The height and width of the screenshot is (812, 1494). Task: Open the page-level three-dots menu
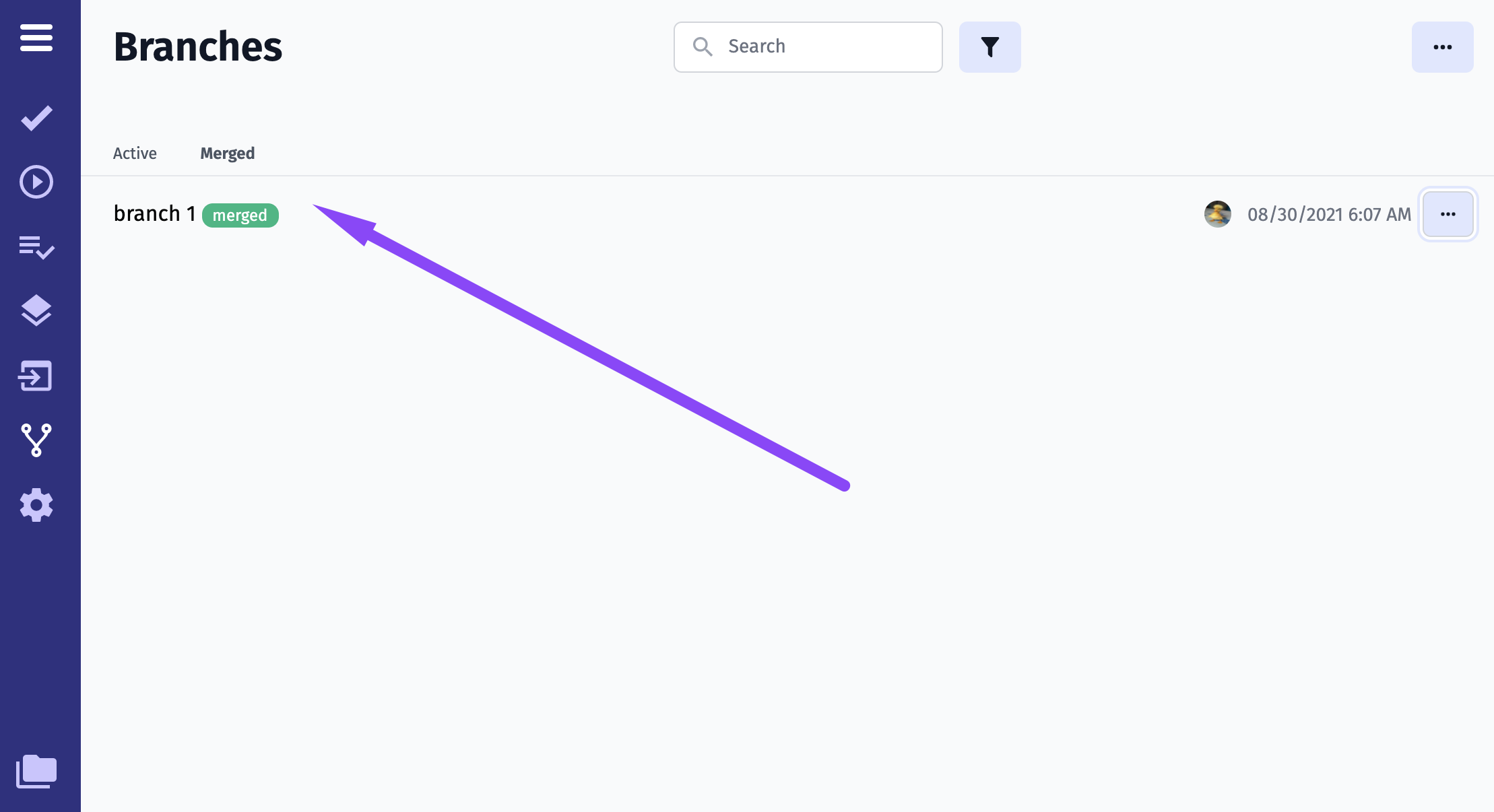[x=1442, y=47]
